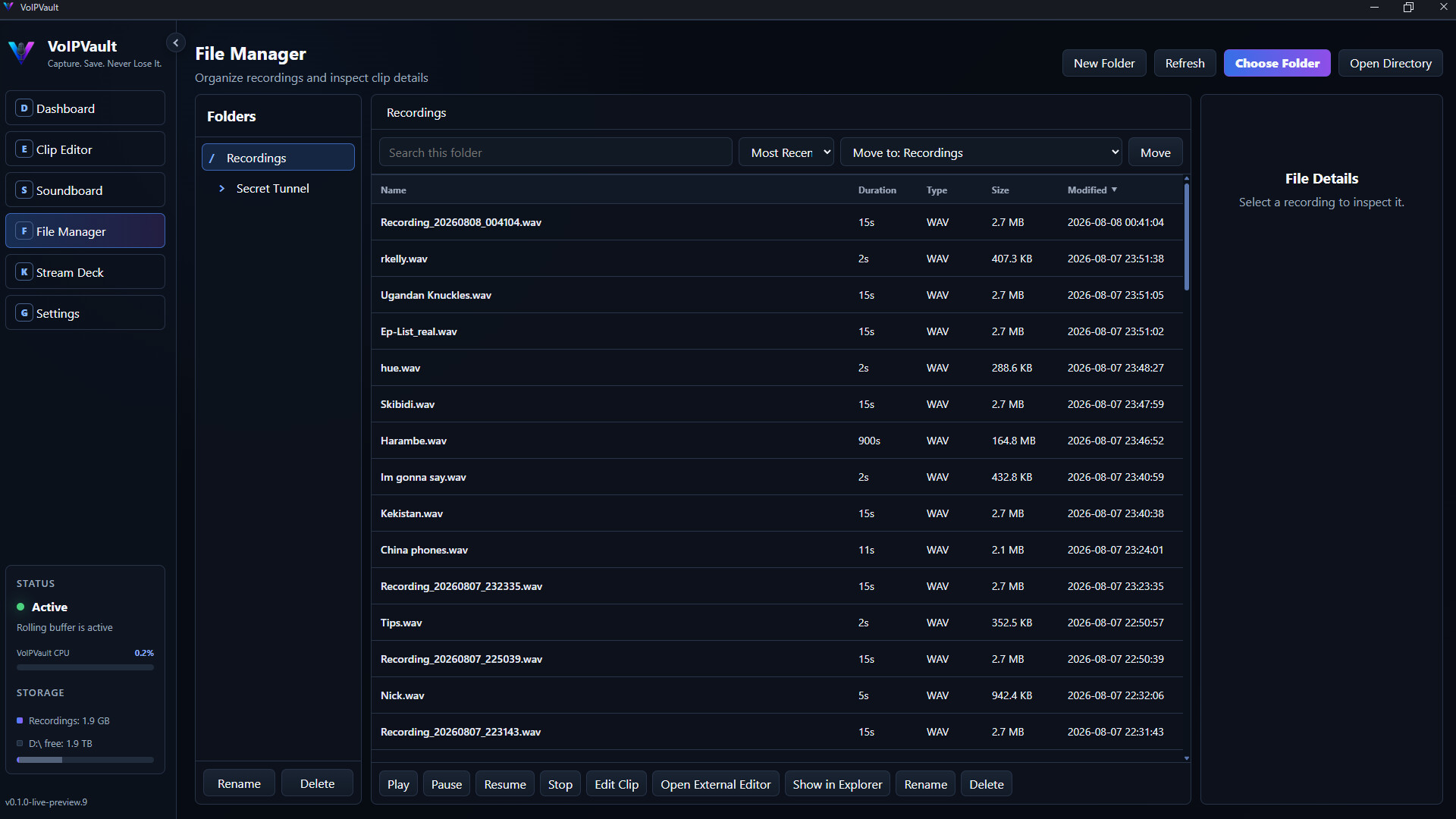Screen dimensions: 1456x819
Task: Collapse the sidebar using the chevron button
Action: [176, 43]
